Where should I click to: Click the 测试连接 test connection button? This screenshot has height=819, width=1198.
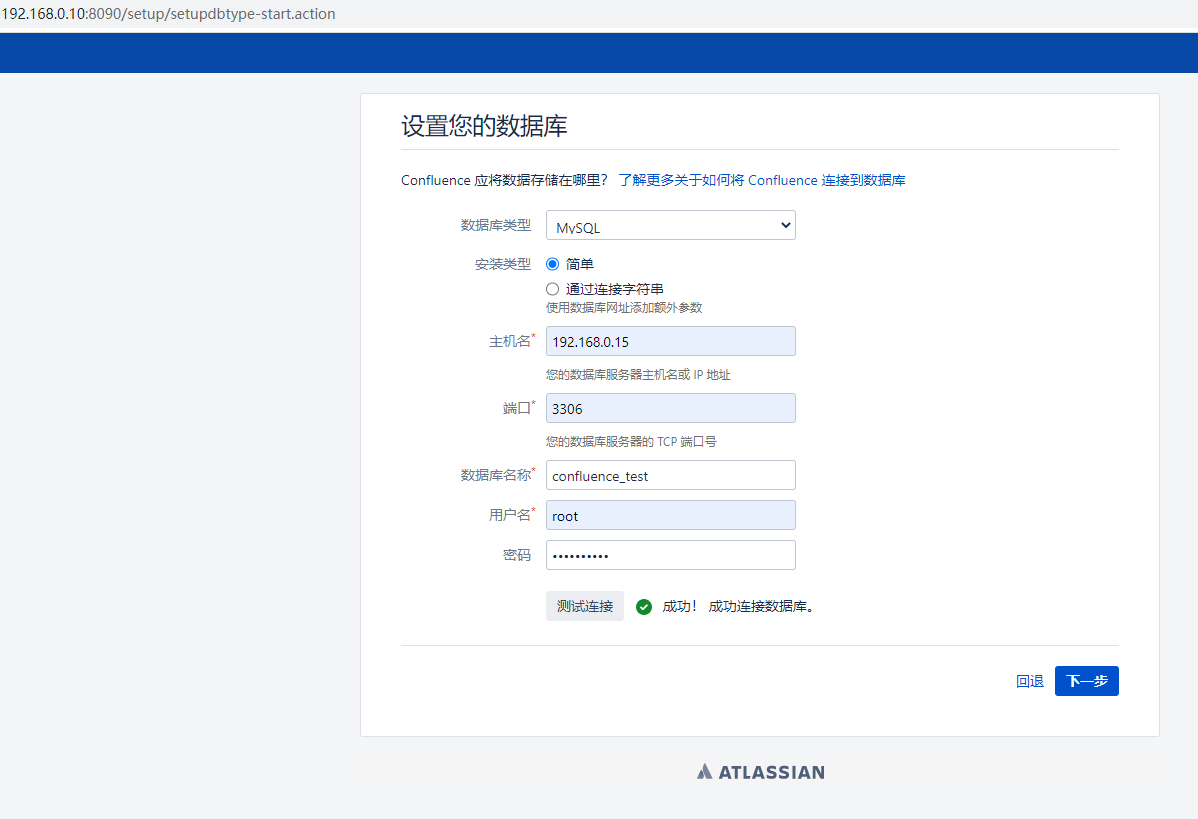[x=584, y=606]
